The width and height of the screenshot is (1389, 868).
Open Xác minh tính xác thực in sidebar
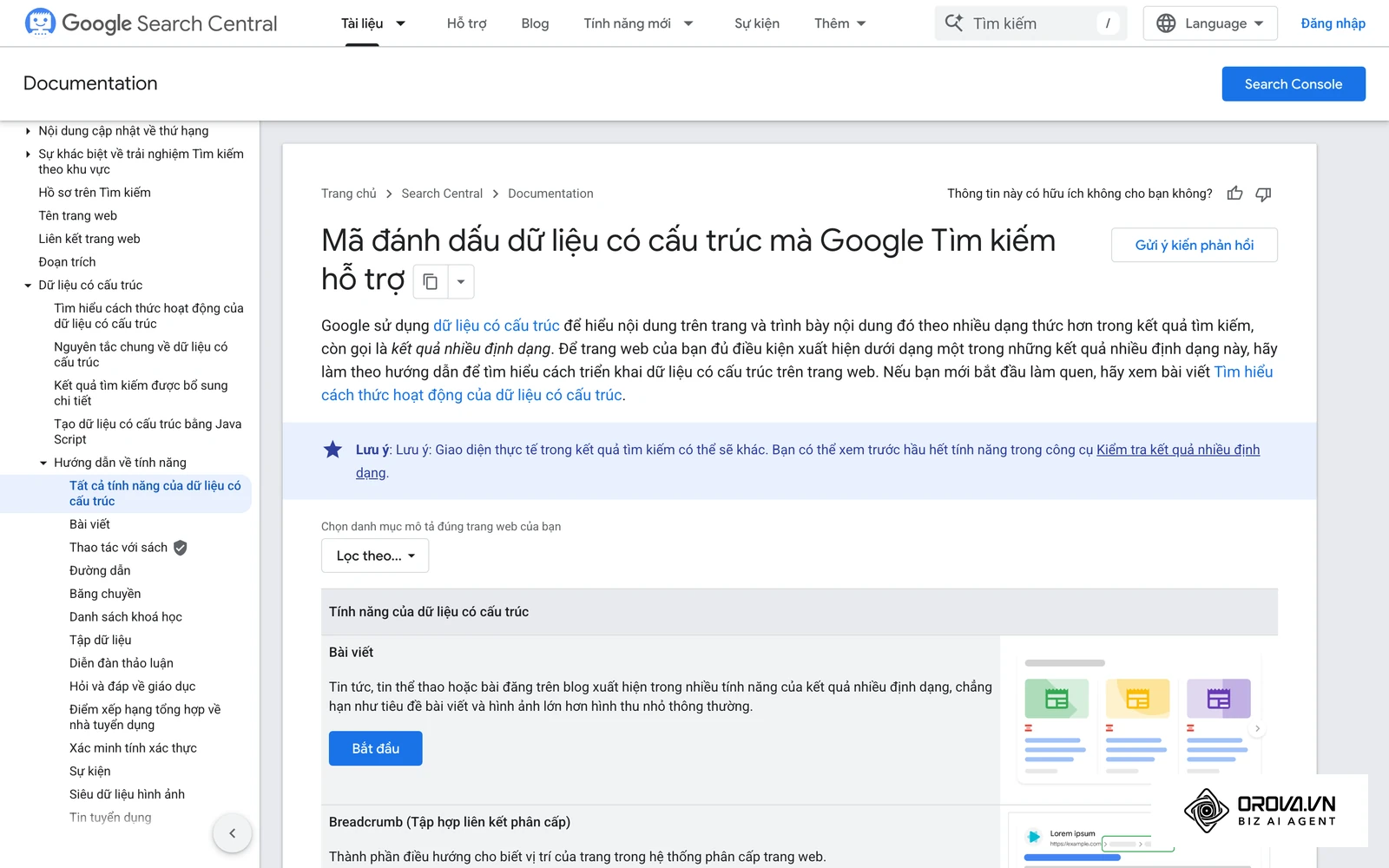coord(133,748)
